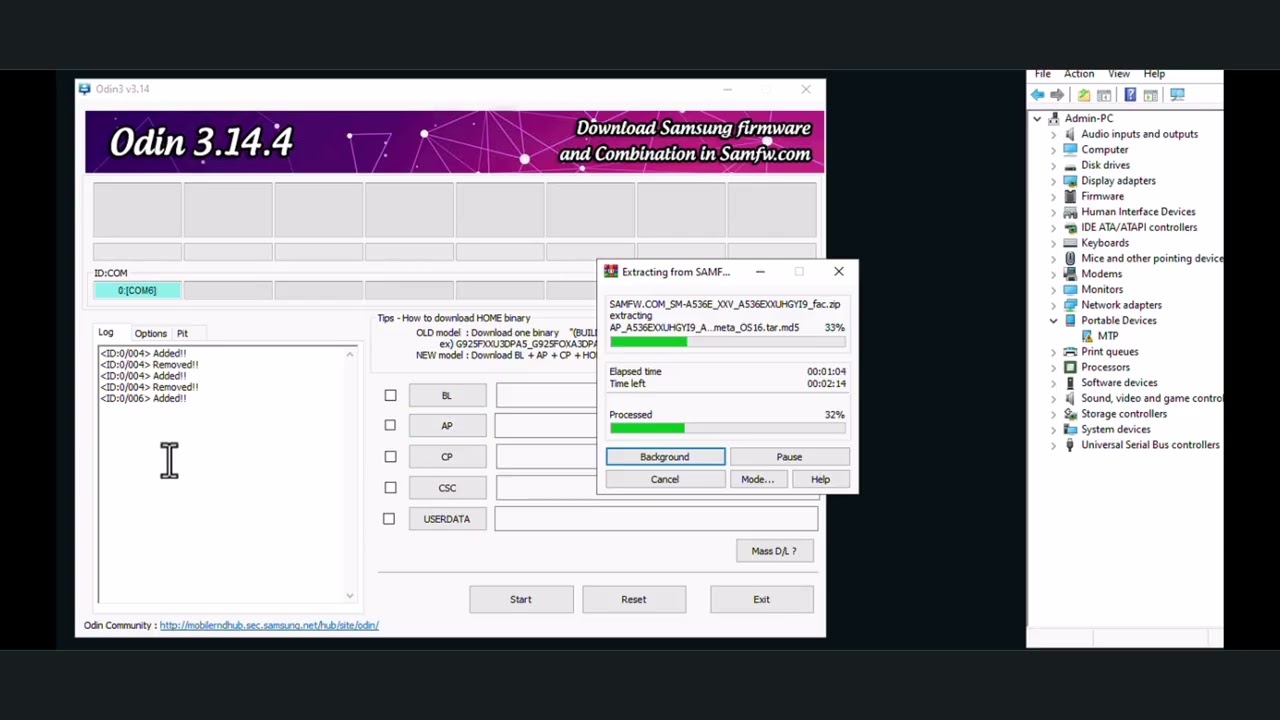Expand Universal Serial Bus controllers
Image resolution: width=1280 pixels, height=720 pixels.
coord(1053,445)
